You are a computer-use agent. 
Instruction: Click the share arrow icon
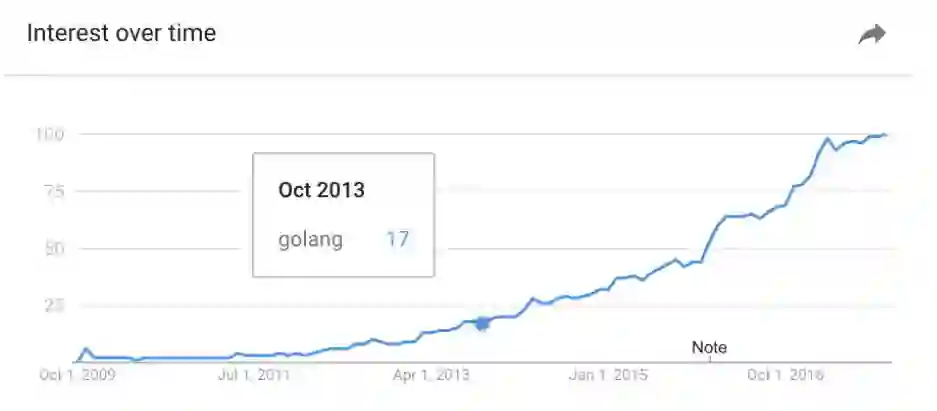pyautogui.click(x=872, y=35)
